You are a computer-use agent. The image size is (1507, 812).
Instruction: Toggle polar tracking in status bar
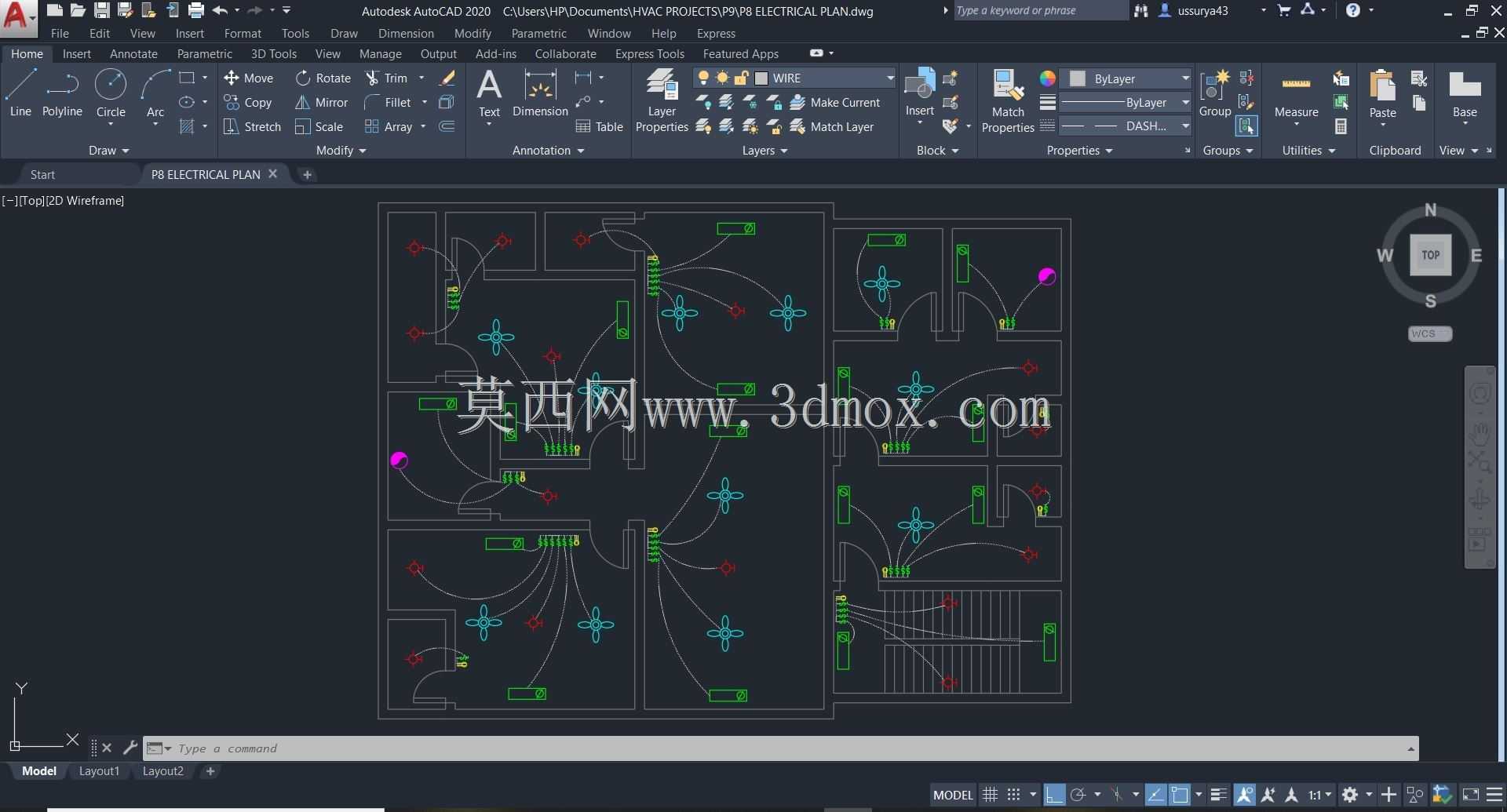point(1078,795)
